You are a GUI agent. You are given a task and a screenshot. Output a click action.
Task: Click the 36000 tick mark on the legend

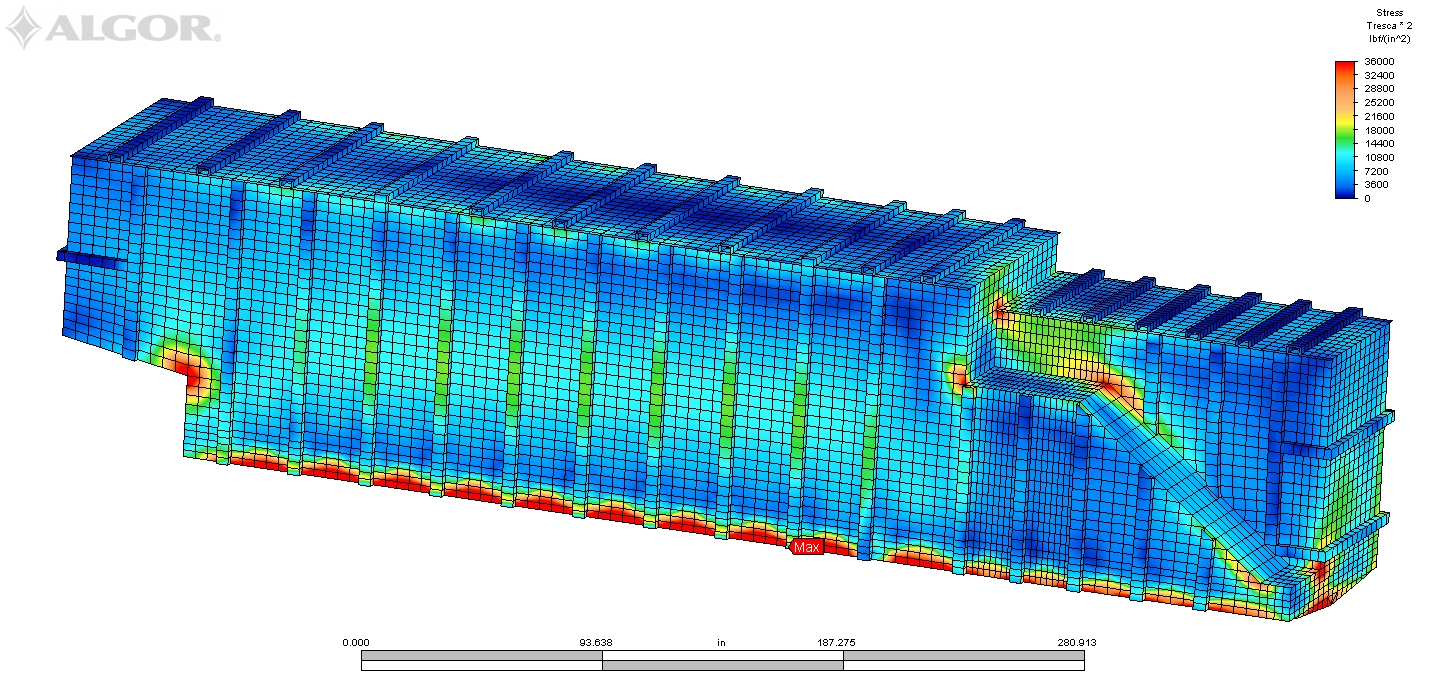(1357, 61)
